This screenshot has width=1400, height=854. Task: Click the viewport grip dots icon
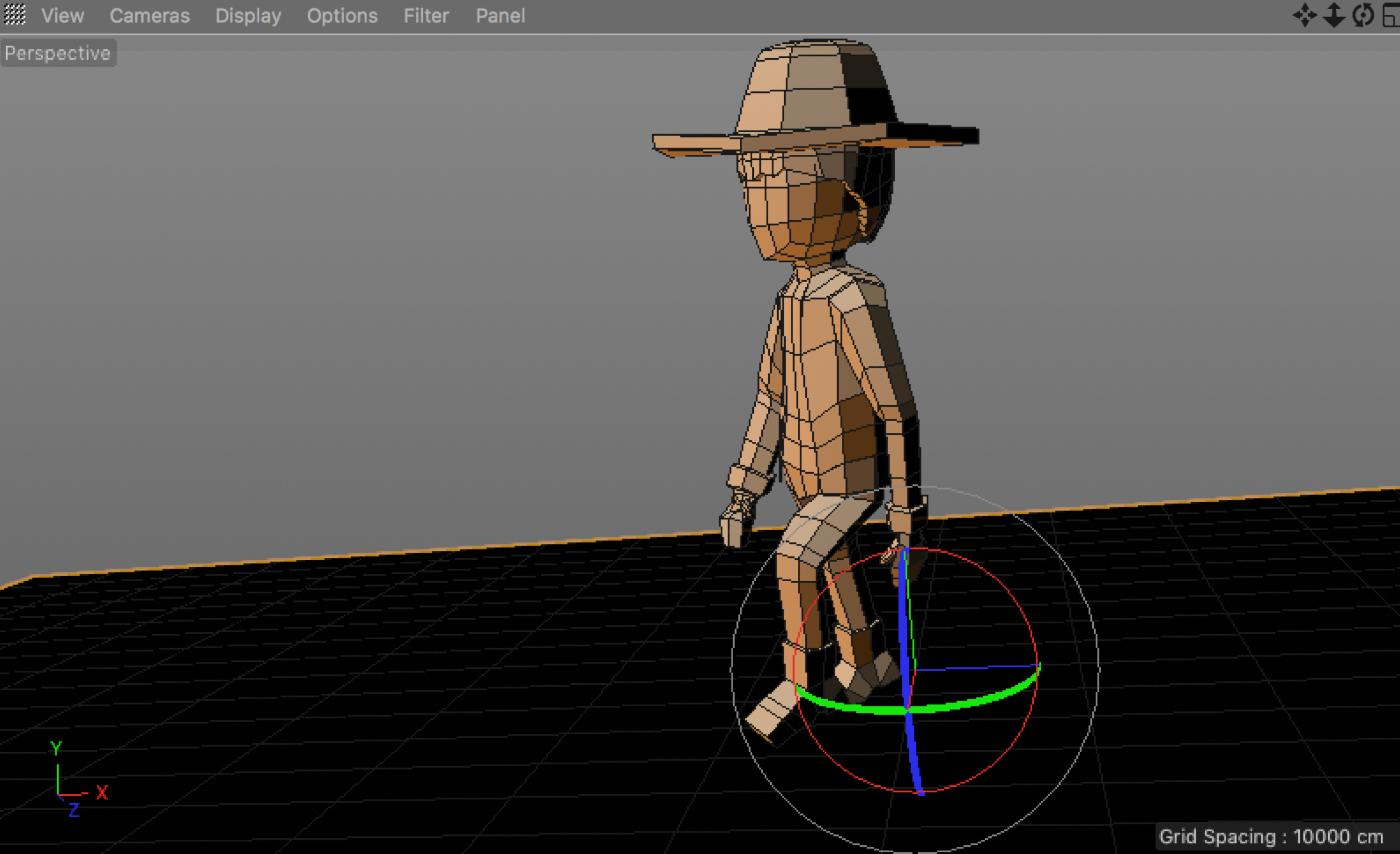[x=15, y=15]
